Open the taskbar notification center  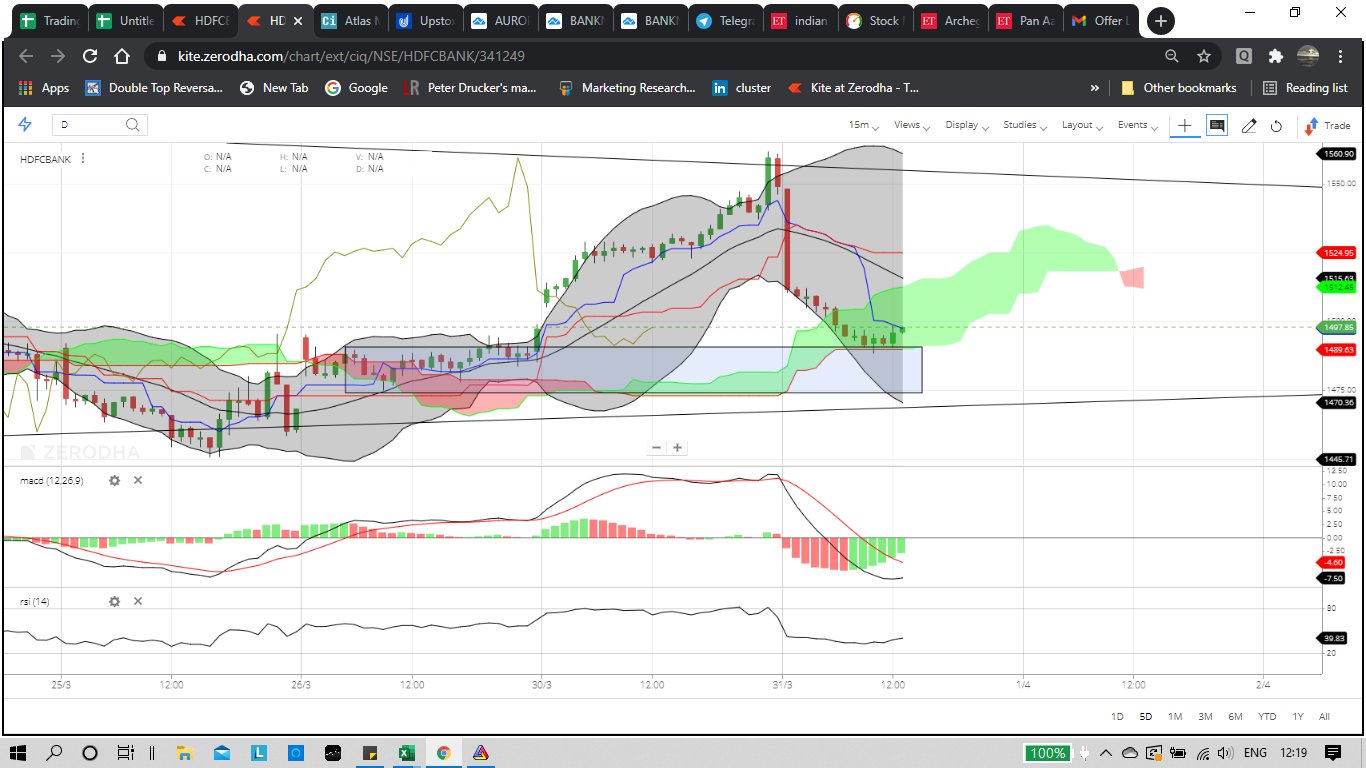coord(1332,752)
